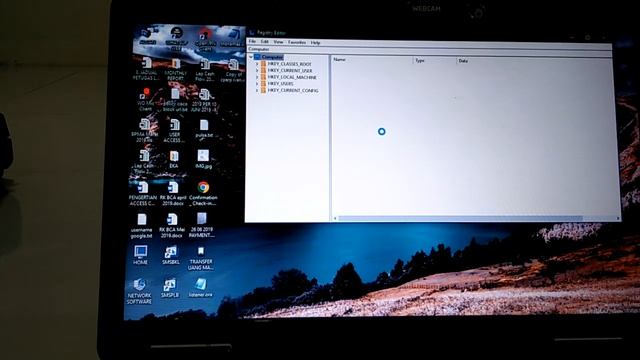This screenshot has height=360, width=640.
Task: Select the Chrome Confirmation Check-in shortcut
Action: tap(203, 193)
